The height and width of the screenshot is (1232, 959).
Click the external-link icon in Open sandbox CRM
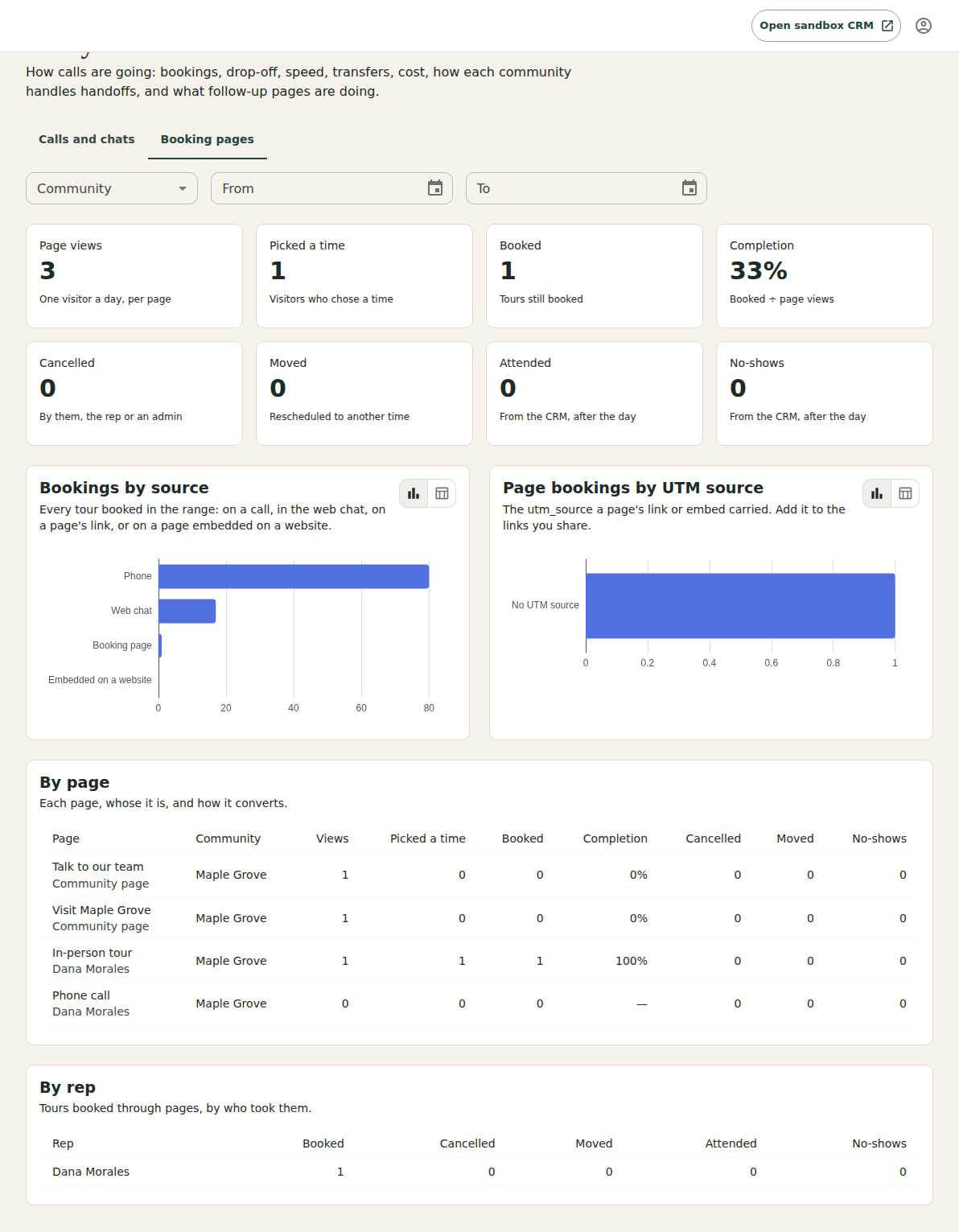887,26
